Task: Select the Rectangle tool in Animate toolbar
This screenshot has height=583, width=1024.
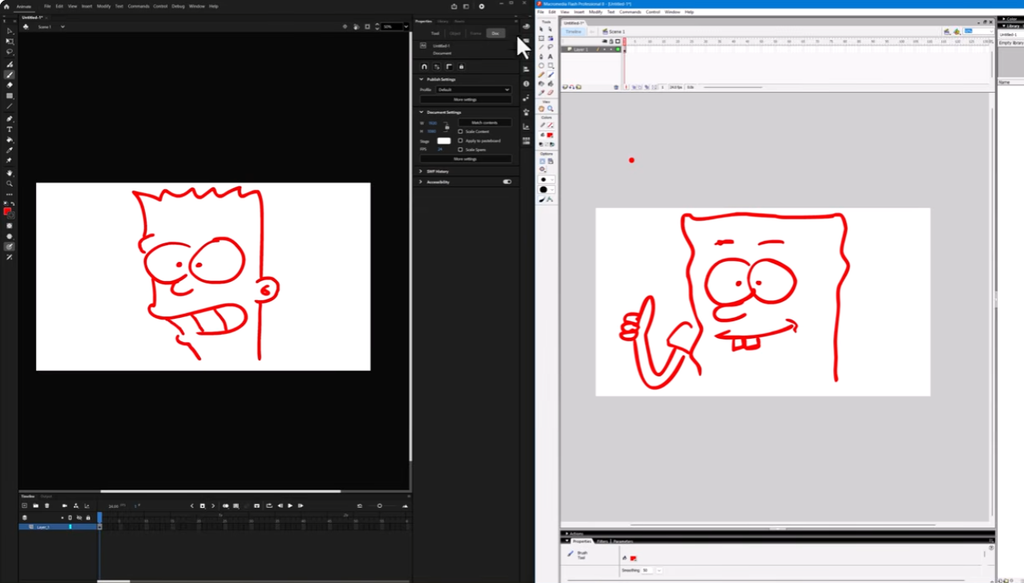Action: [x=9, y=95]
